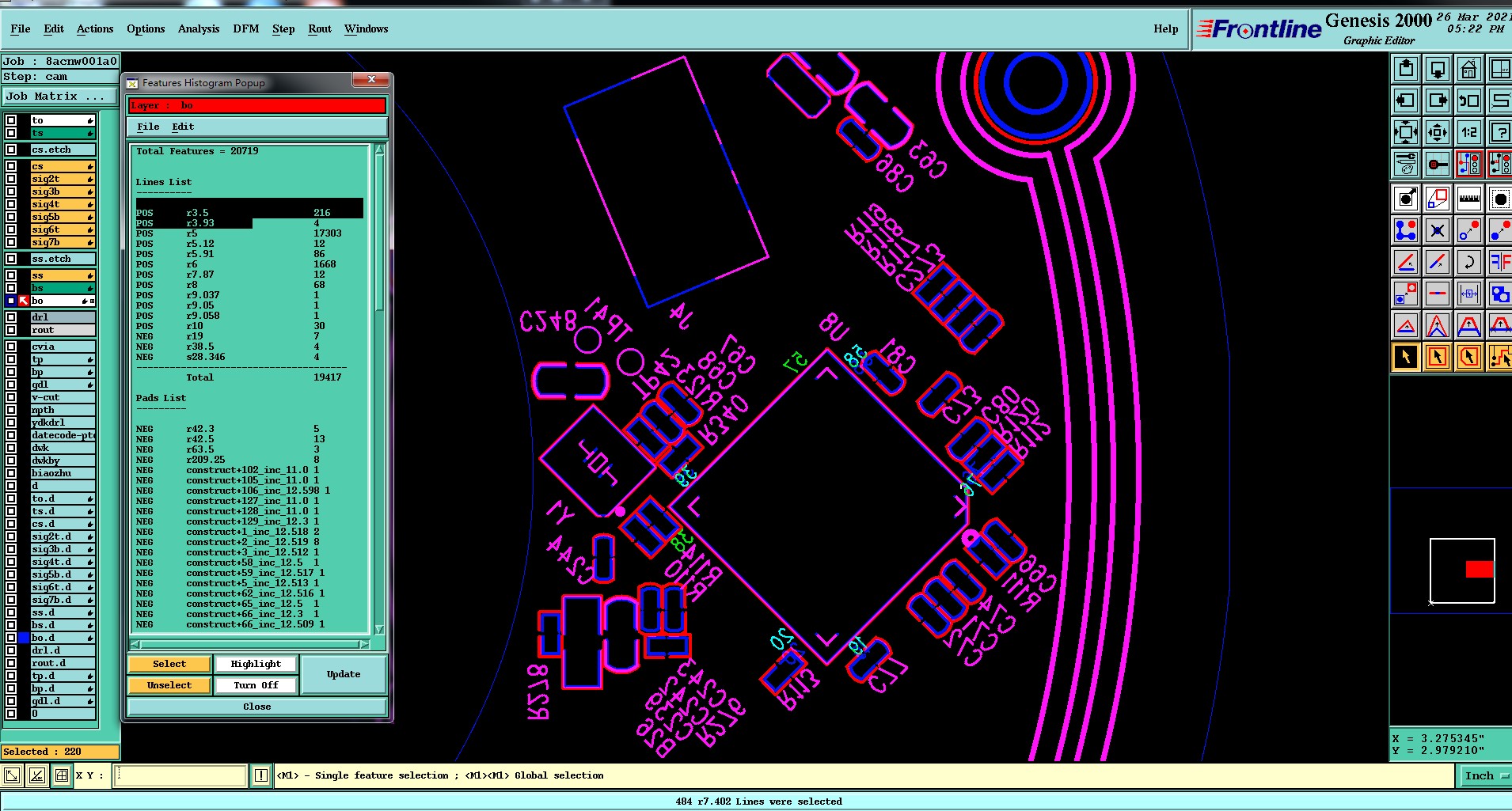This screenshot has width=1512, height=811.
Task: Select the connected blue nodes tool icon
Action: 1406,230
